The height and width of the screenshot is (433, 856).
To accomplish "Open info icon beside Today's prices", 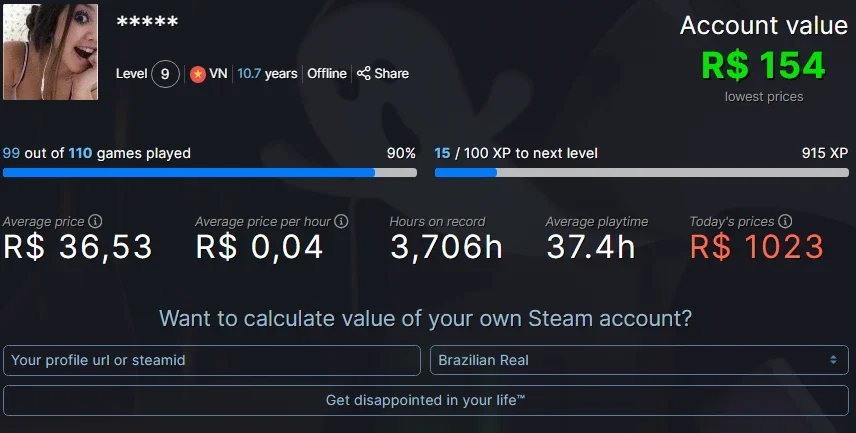I will pyautogui.click(x=785, y=221).
